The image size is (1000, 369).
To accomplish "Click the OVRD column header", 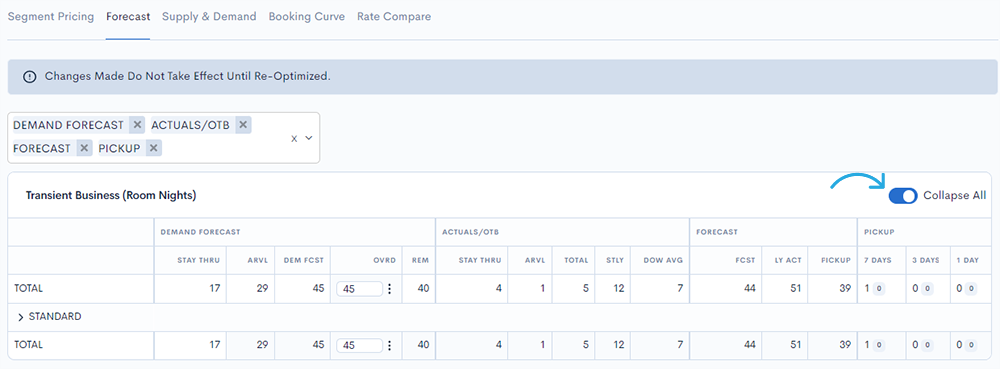I will coord(386,261).
